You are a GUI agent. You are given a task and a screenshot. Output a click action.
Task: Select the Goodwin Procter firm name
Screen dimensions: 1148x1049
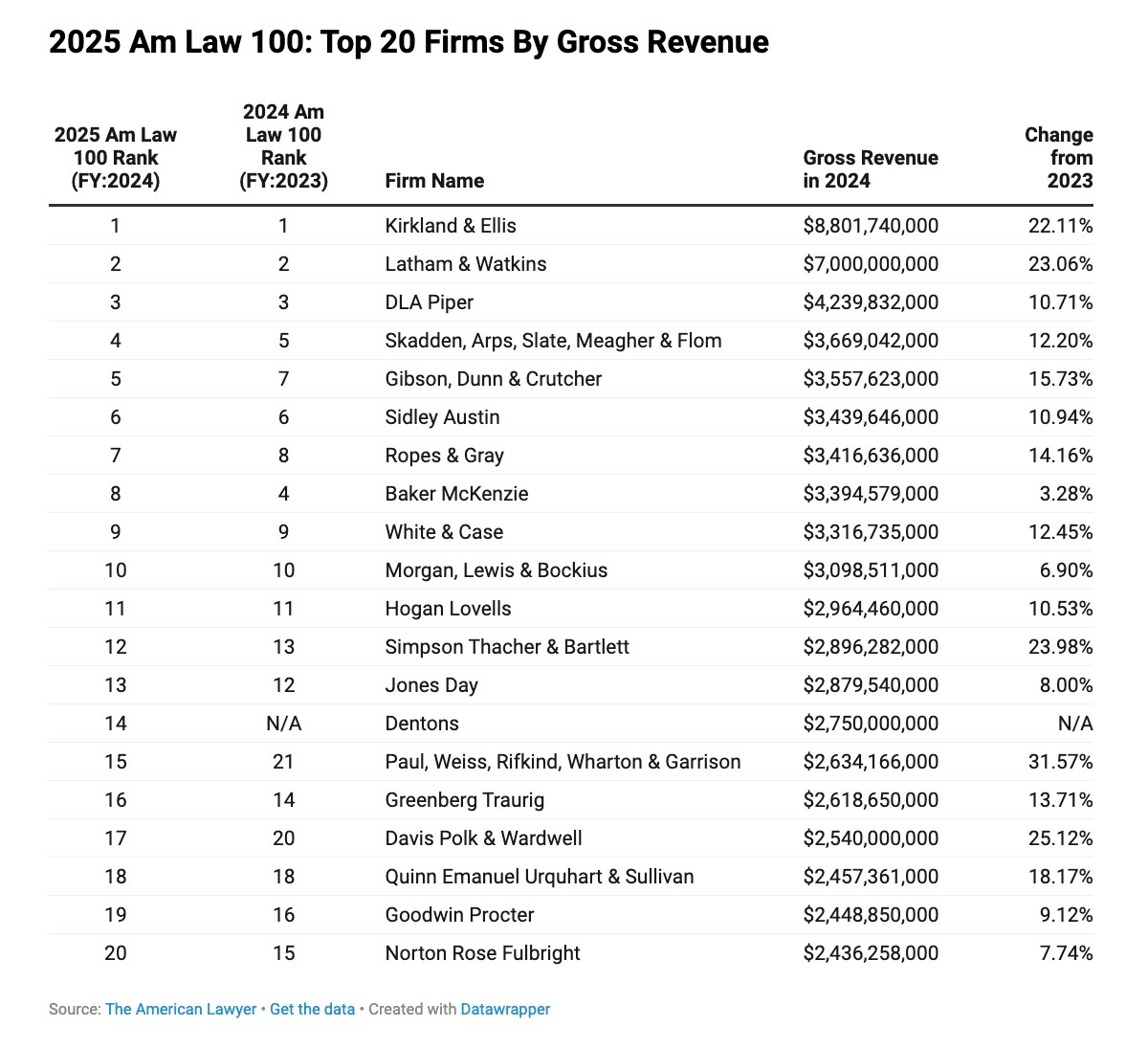[x=458, y=915]
